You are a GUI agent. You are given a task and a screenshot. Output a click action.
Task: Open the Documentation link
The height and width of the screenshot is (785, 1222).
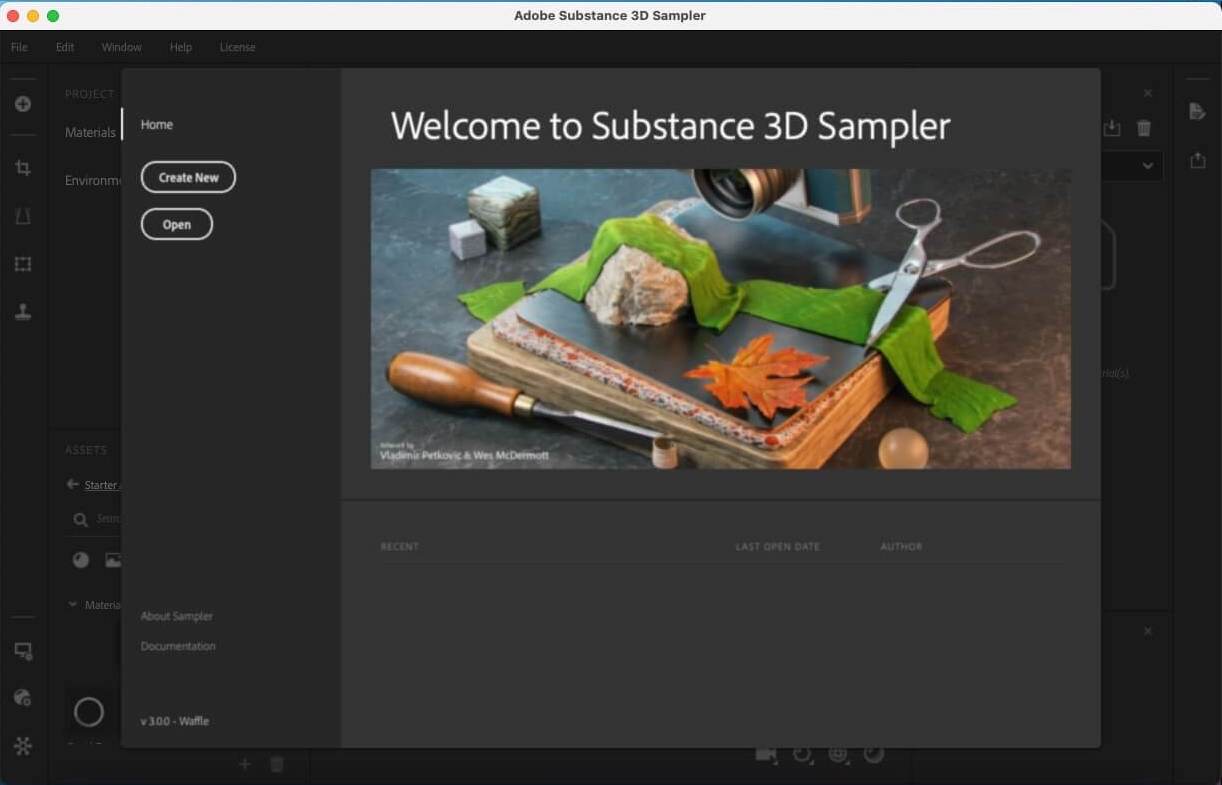[178, 646]
